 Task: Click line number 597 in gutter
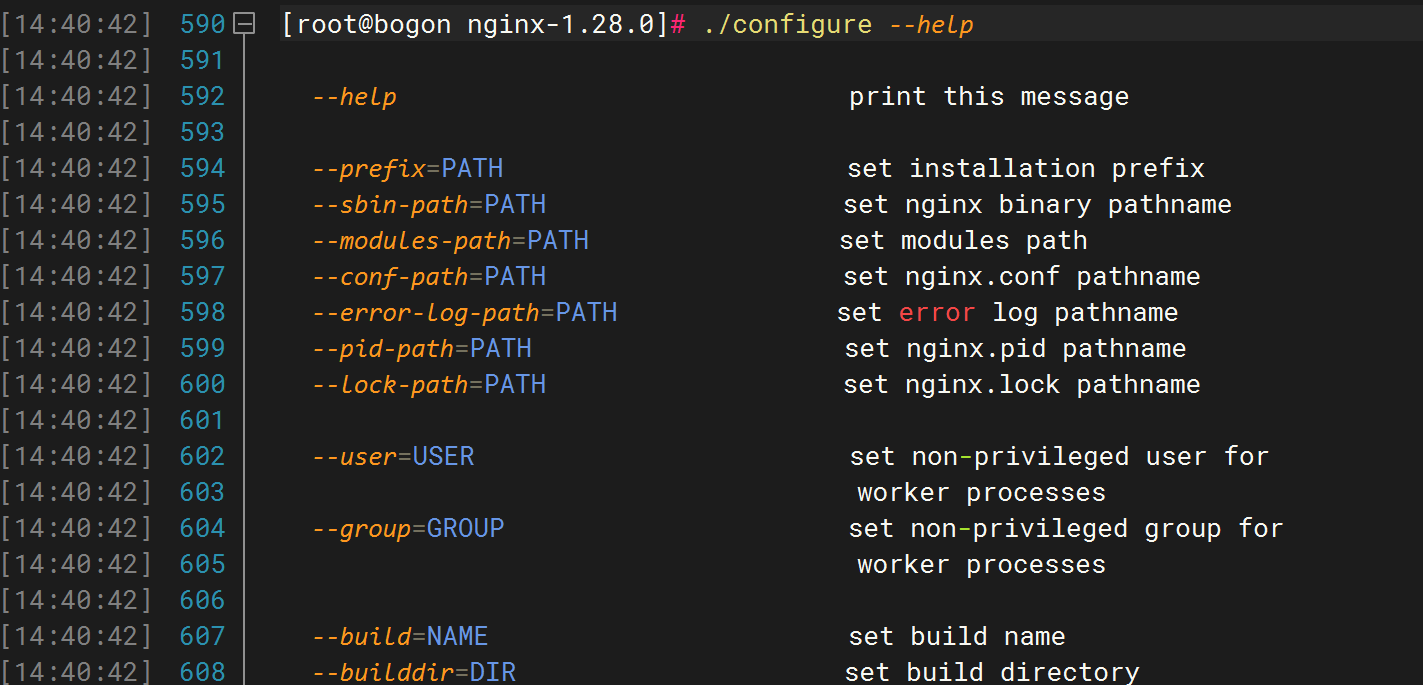(203, 276)
